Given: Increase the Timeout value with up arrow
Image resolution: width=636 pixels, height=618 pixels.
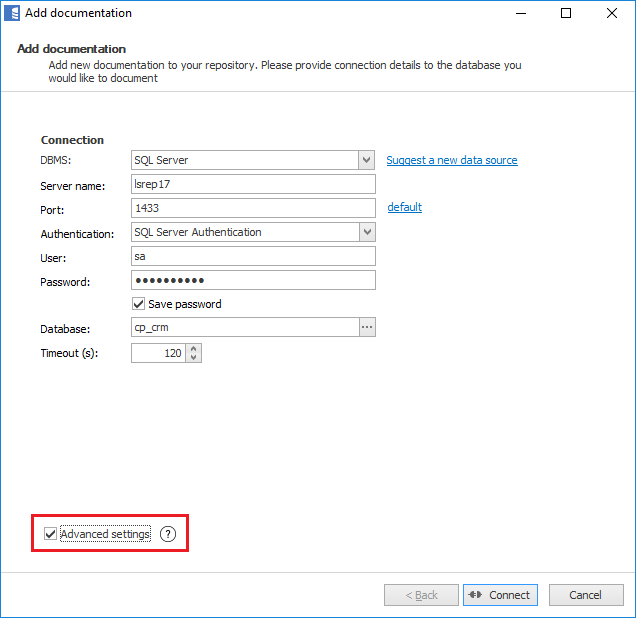Looking at the screenshot, I should [194, 348].
